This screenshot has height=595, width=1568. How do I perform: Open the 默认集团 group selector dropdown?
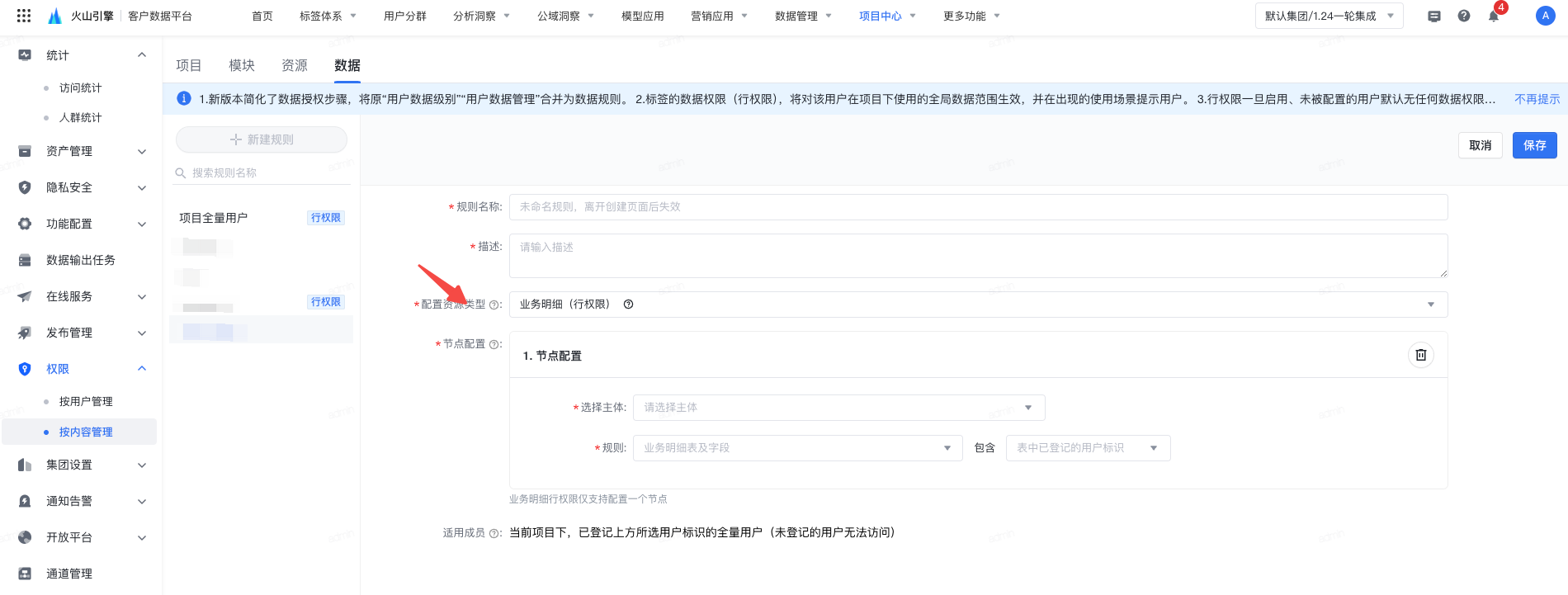(1329, 16)
